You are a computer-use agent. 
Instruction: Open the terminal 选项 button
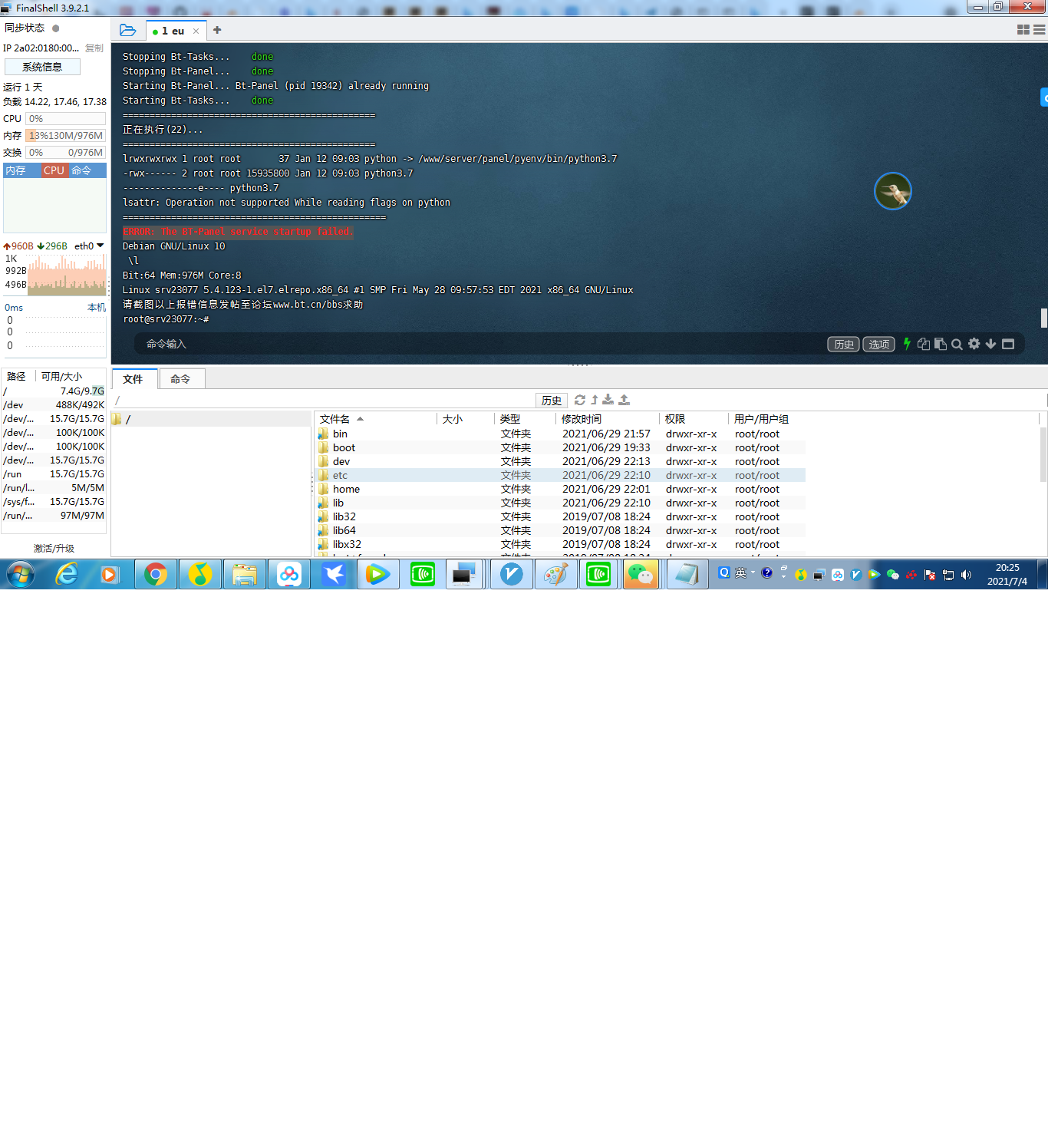tap(879, 344)
